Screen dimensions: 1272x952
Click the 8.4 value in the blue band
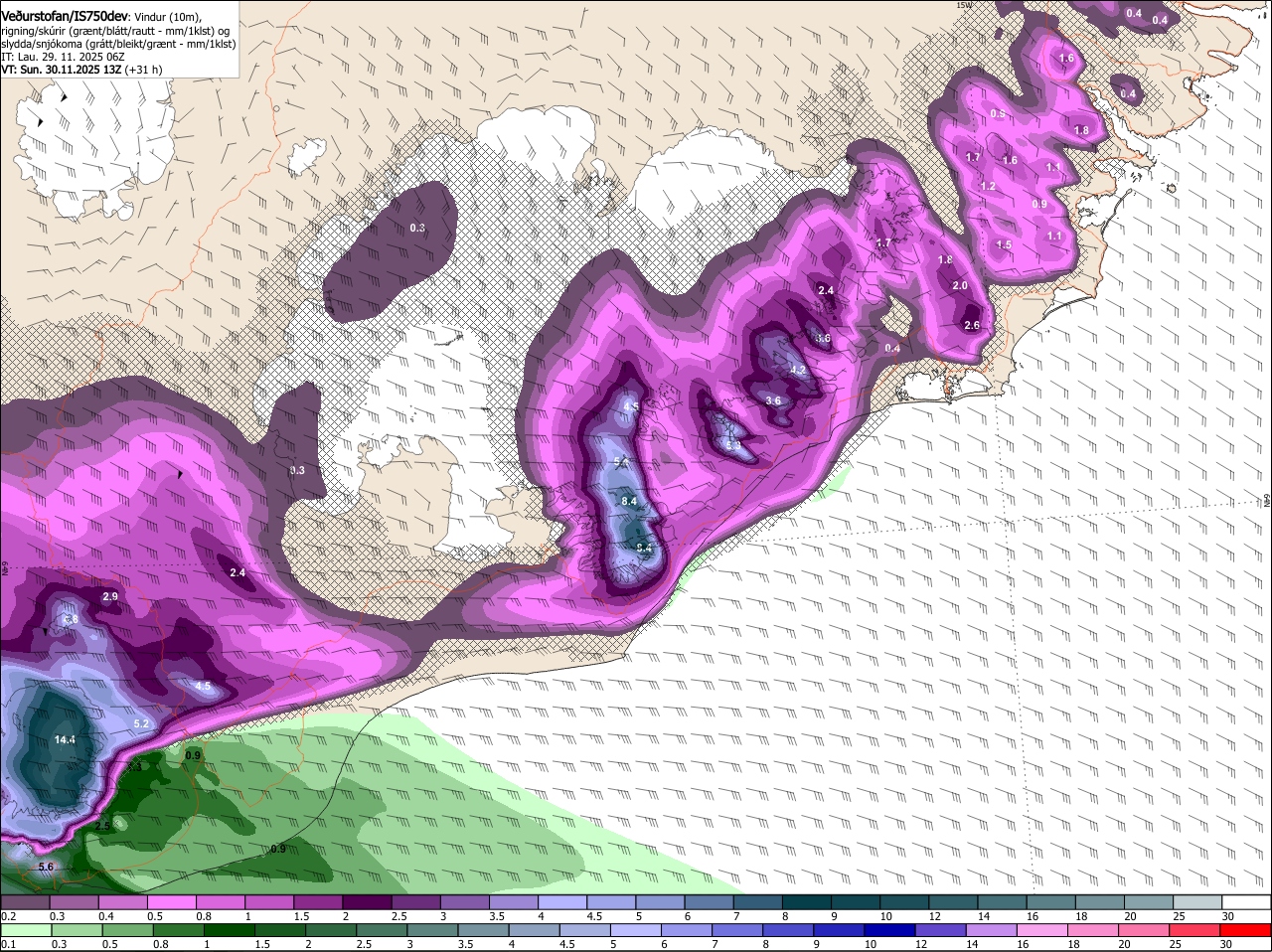628,502
